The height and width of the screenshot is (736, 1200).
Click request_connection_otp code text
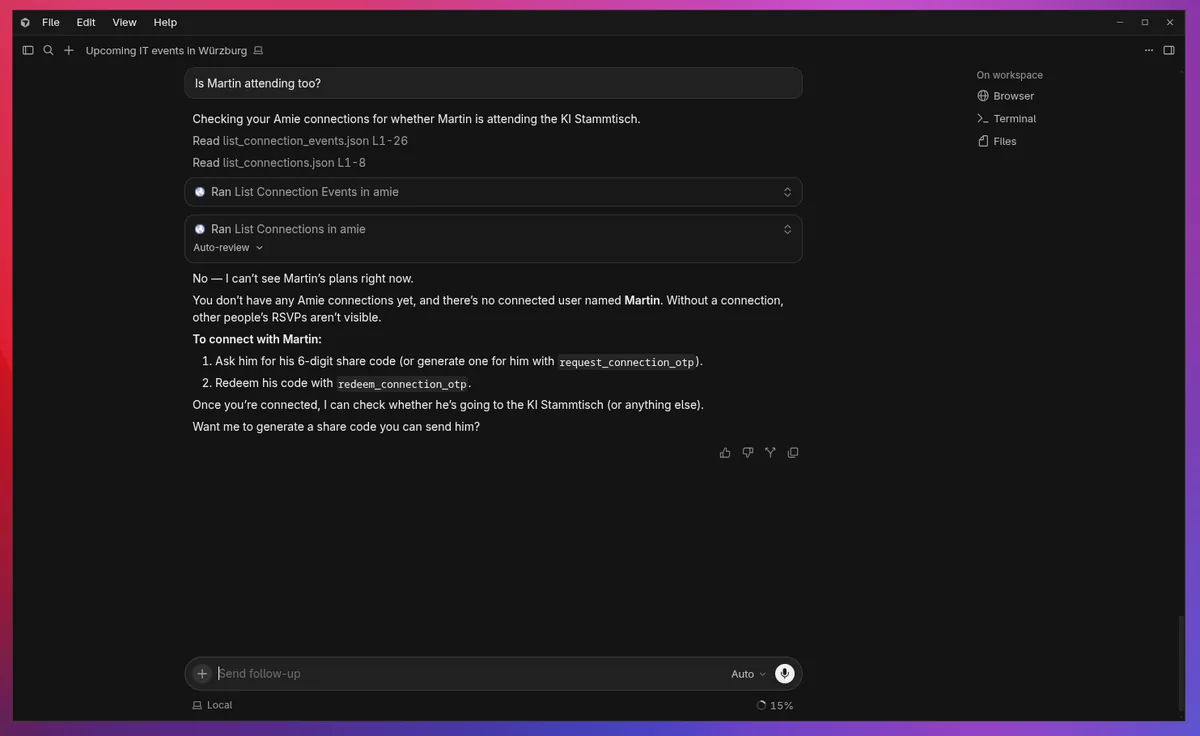(x=628, y=362)
